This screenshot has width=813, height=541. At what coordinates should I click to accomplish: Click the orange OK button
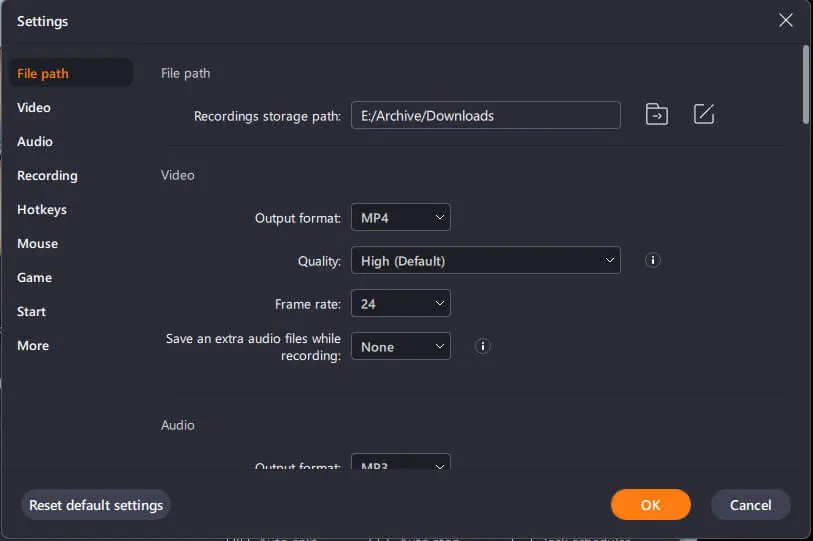[x=650, y=505]
